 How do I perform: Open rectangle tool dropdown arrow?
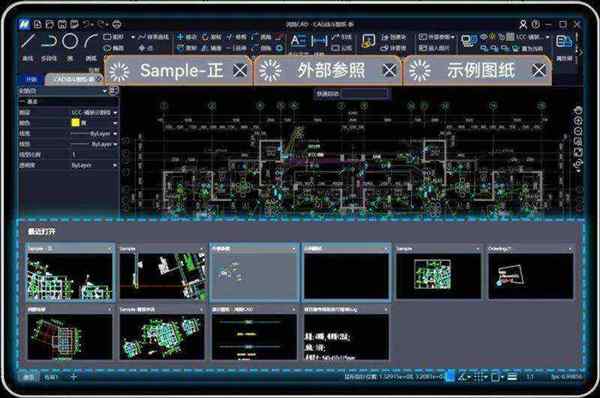point(133,37)
